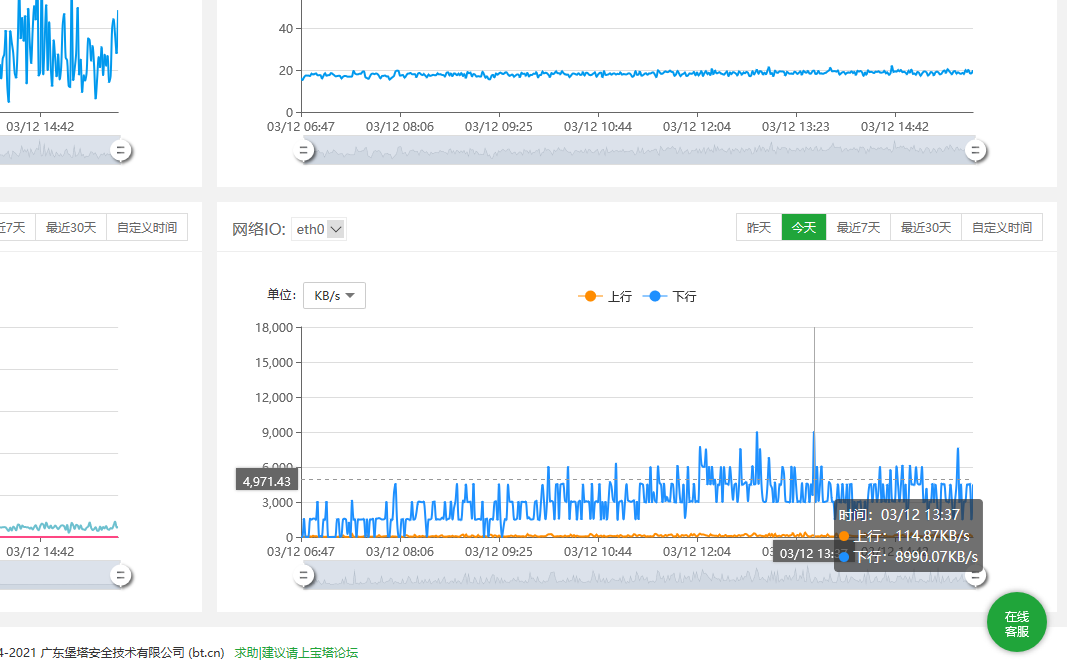Switch network IO range to 最近7天
This screenshot has height=667, width=1067.
tap(858, 227)
